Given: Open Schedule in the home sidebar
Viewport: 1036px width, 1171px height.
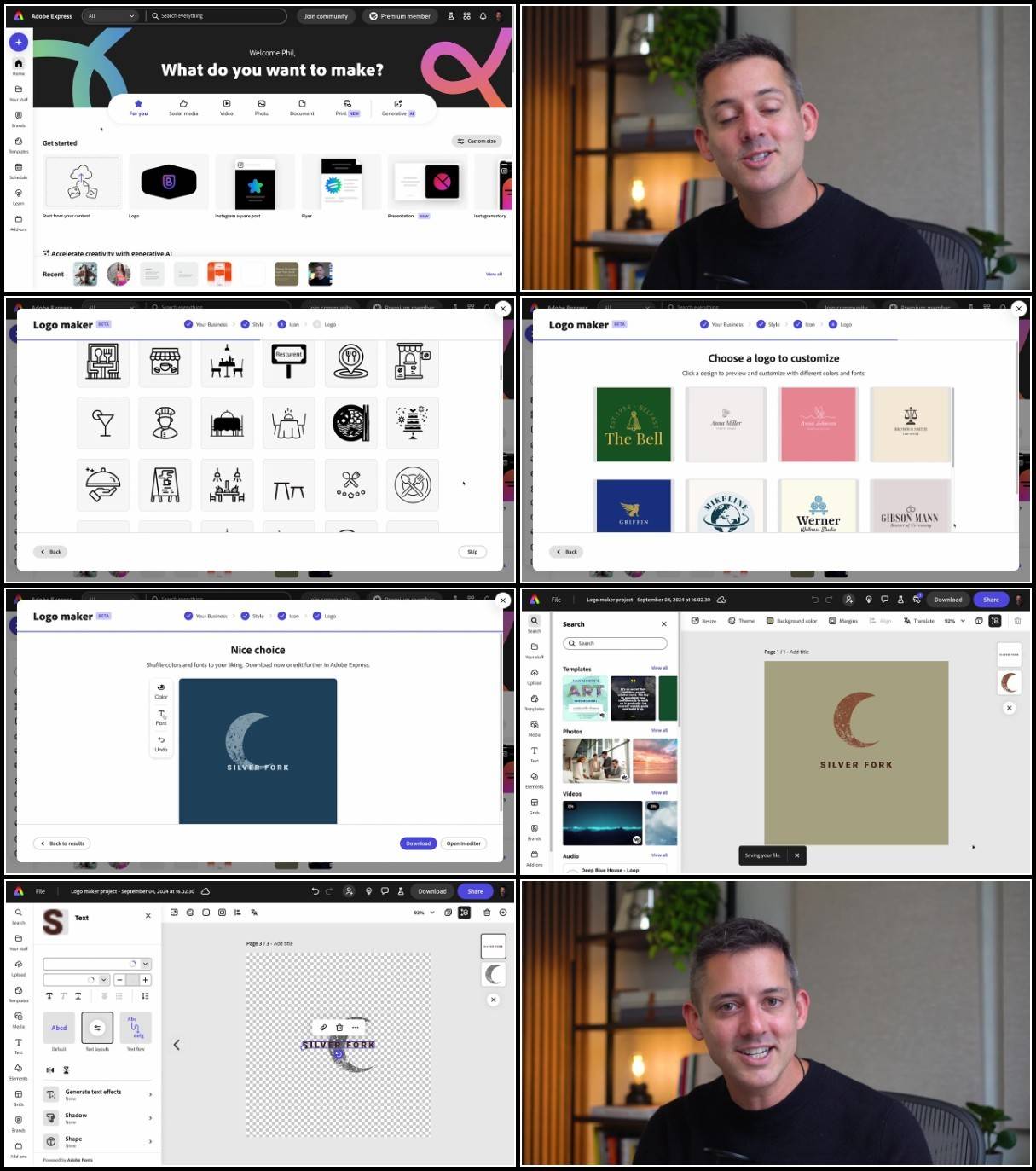Looking at the screenshot, I should (18, 171).
